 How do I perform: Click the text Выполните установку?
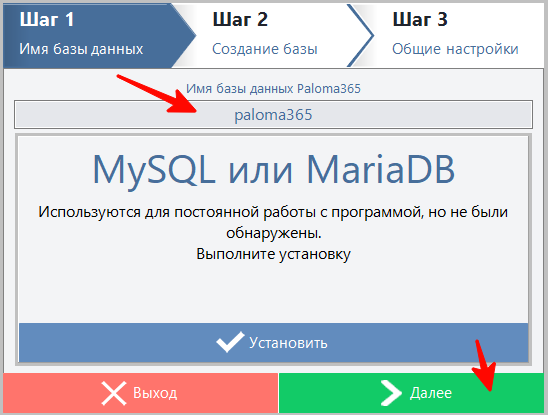(273, 254)
